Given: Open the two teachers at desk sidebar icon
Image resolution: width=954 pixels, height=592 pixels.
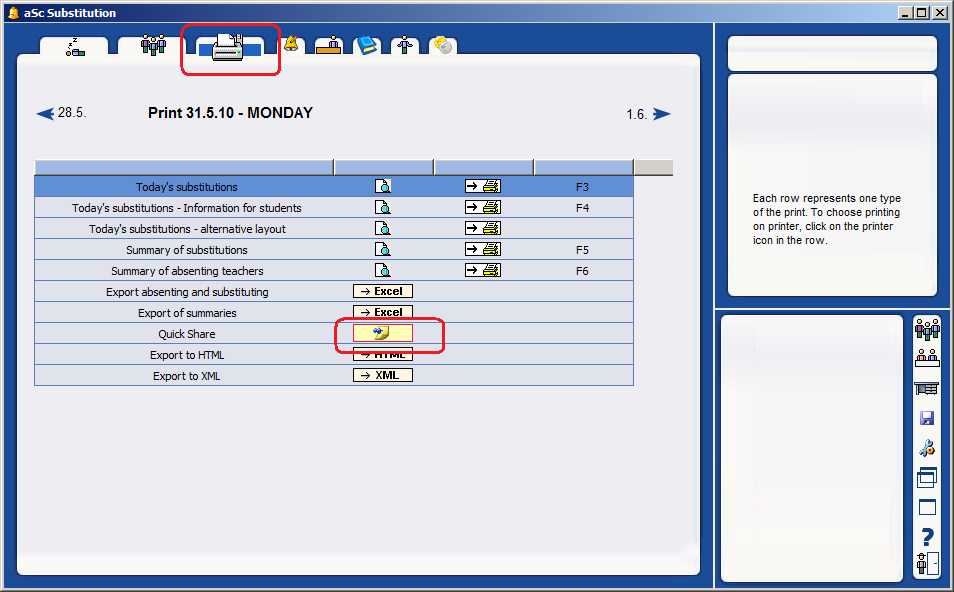Looking at the screenshot, I should pos(927,358).
